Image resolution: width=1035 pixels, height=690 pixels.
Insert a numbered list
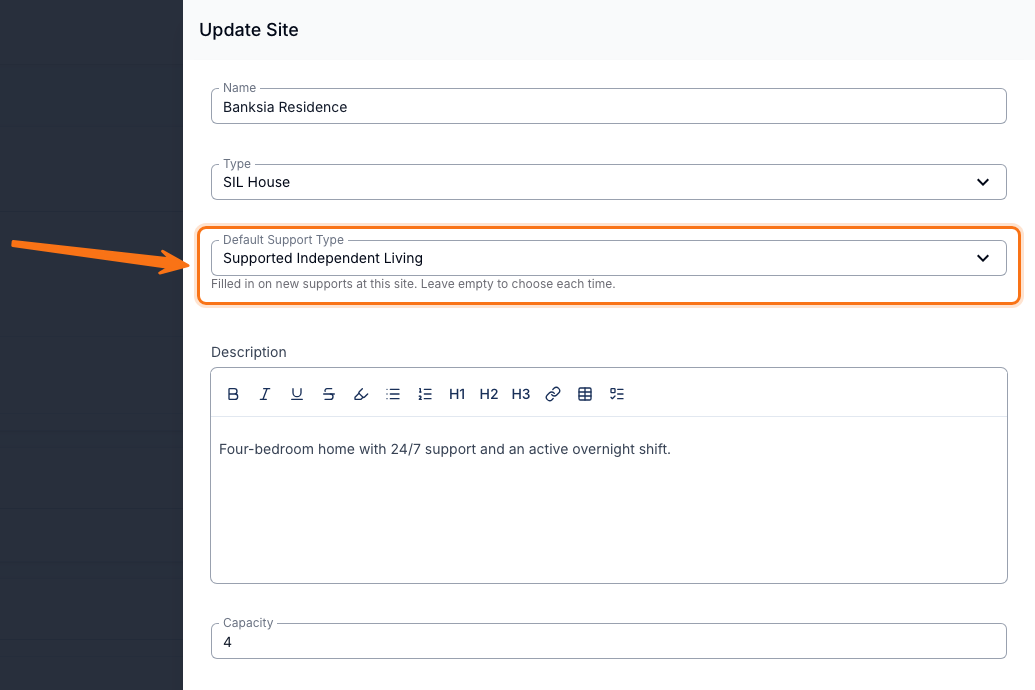(425, 394)
